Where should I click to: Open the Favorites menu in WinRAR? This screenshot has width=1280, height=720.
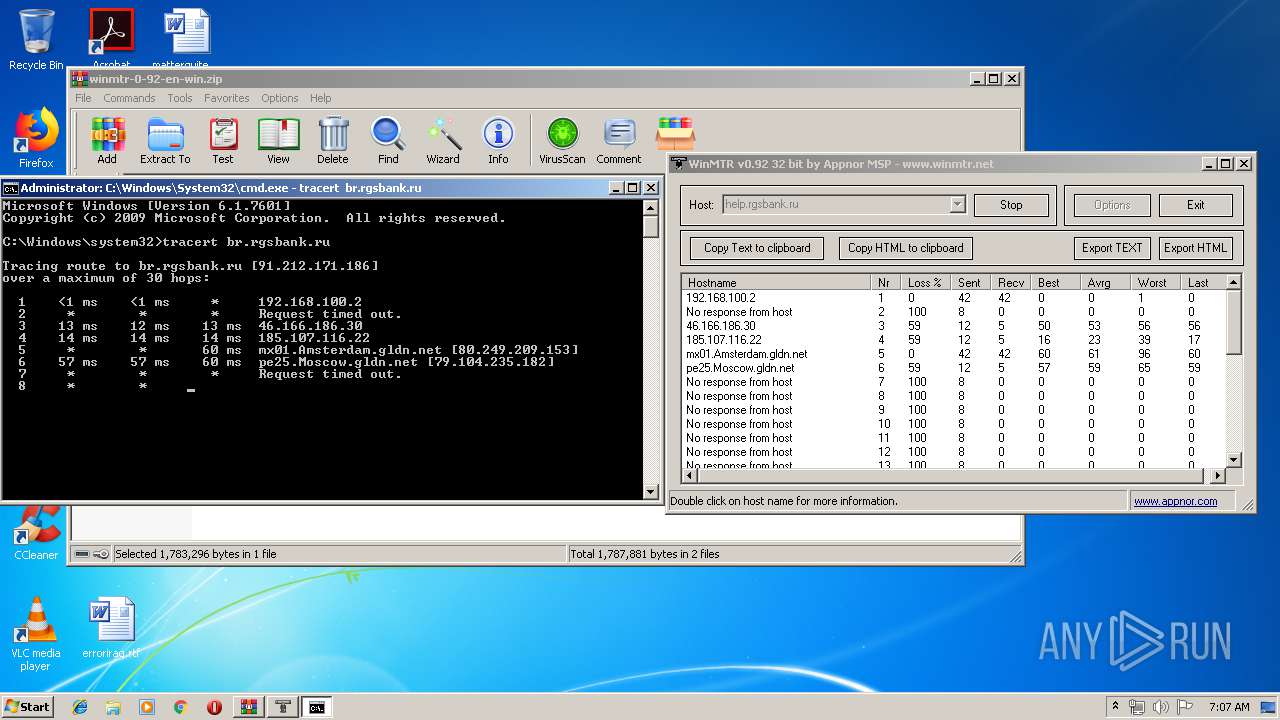227,98
